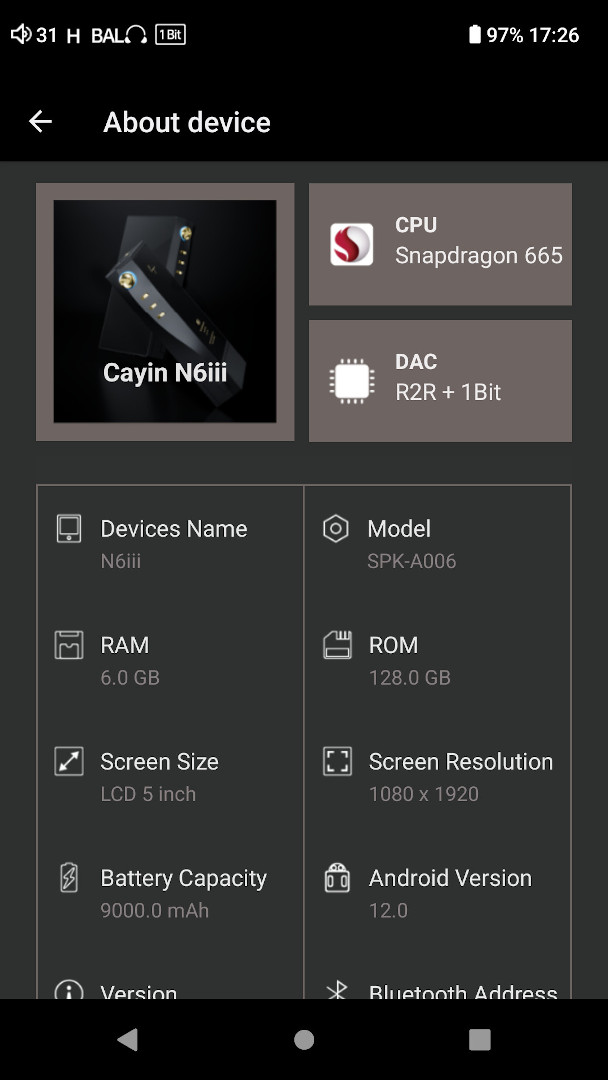Tap the Android Version robot icon
The image size is (608, 1080).
pos(337,878)
